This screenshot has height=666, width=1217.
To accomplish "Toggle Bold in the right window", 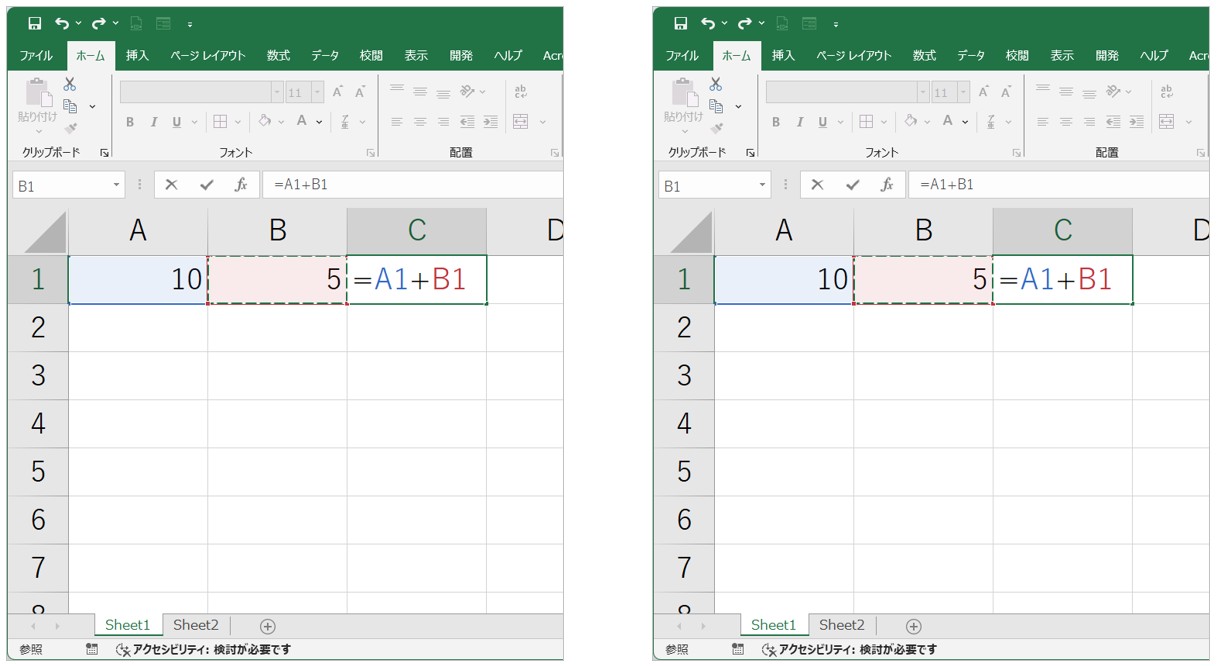I will [776, 122].
